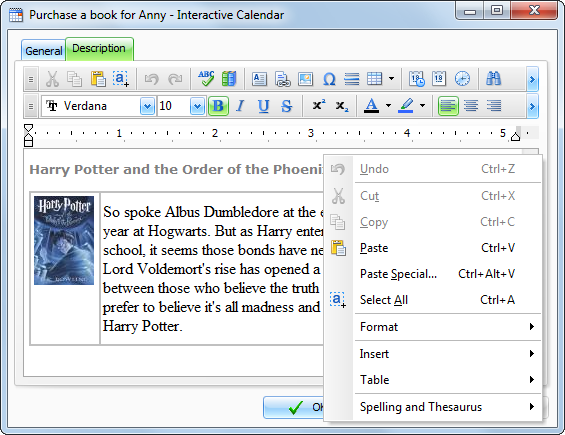Click the font size input field
Viewport: 565px width, 435px height.
(x=174, y=106)
